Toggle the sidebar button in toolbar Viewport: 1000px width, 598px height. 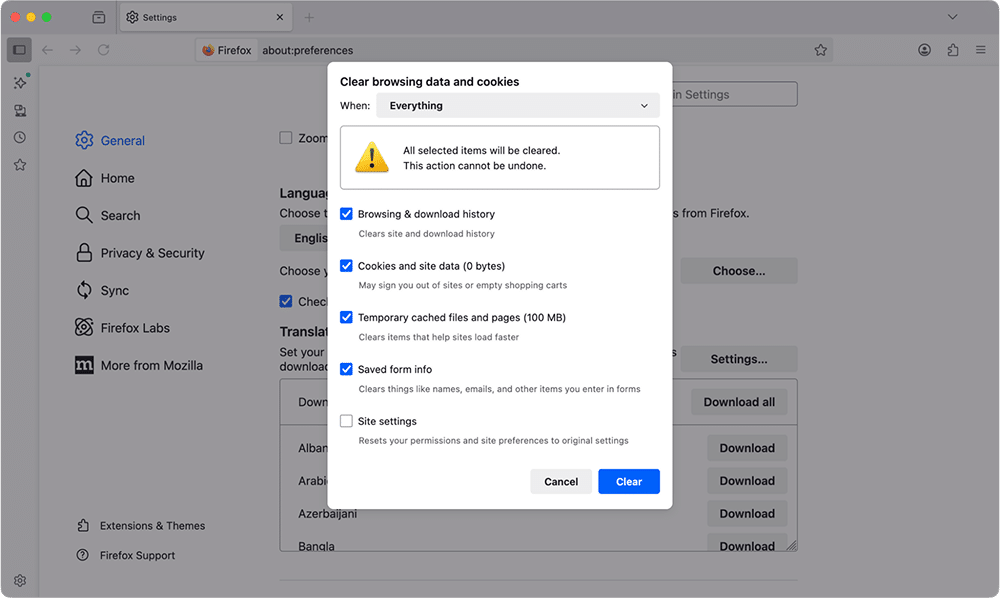pos(19,50)
